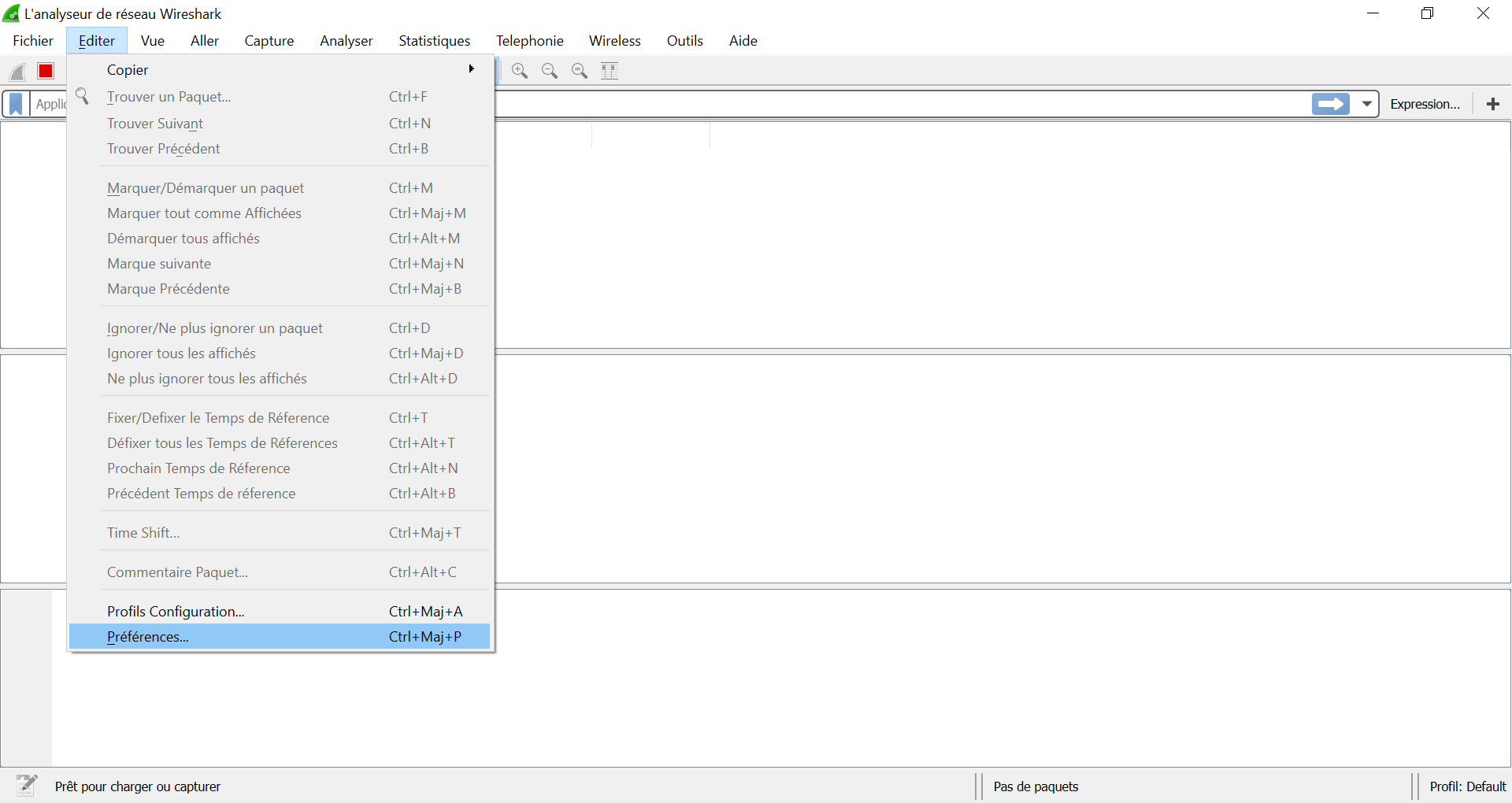This screenshot has width=1512, height=803.
Task: Click the Expression... button
Action: pos(1425,104)
